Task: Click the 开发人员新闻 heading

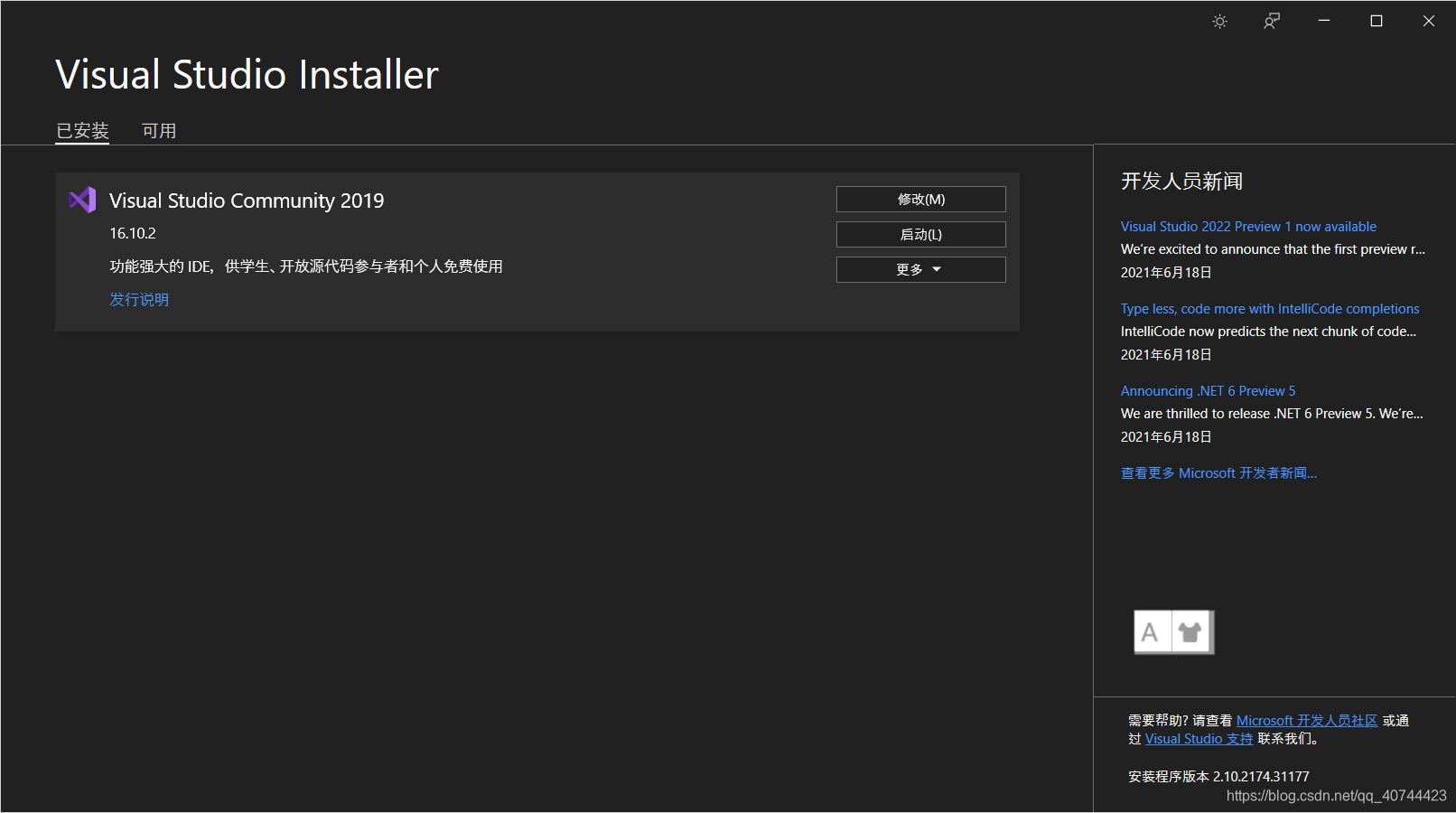Action: [1181, 182]
